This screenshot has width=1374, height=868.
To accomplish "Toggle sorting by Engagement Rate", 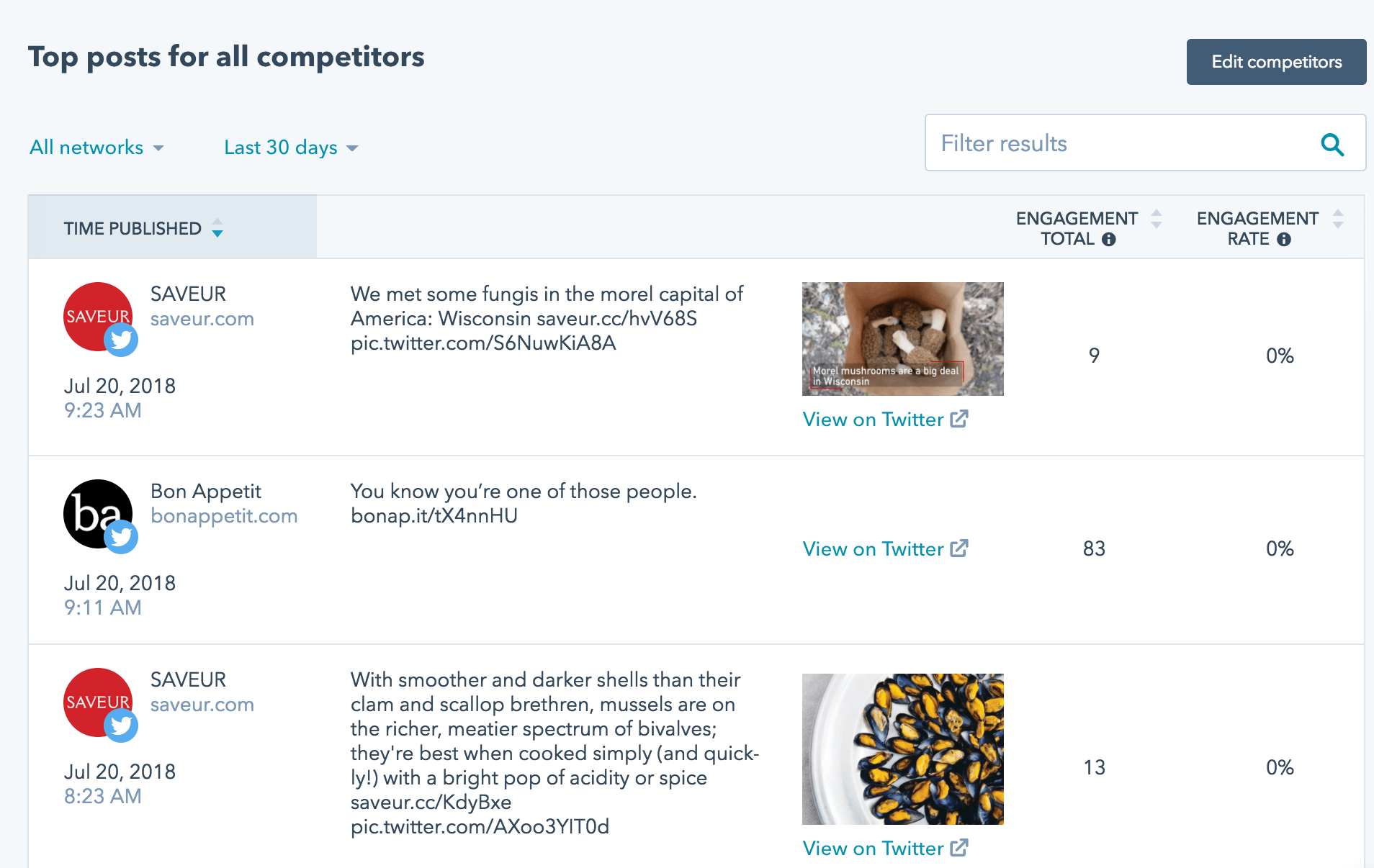I will tap(1337, 220).
